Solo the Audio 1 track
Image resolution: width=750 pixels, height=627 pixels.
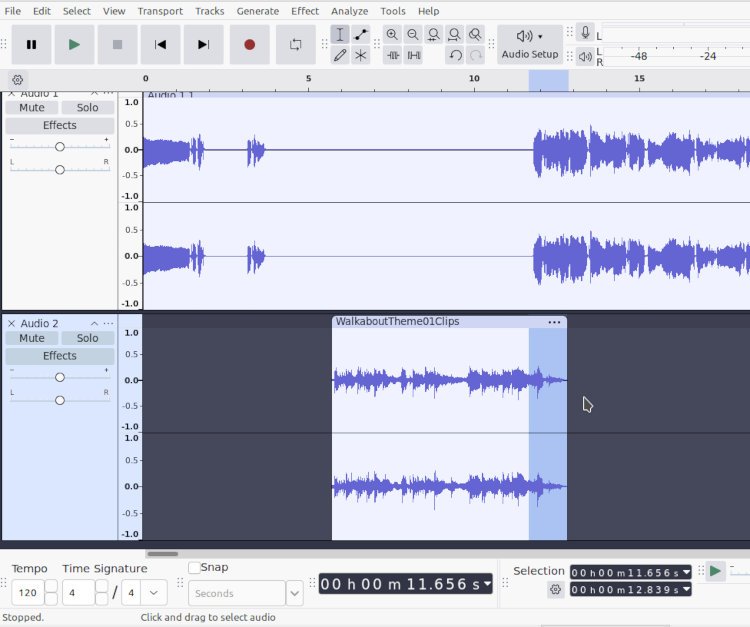click(88, 108)
